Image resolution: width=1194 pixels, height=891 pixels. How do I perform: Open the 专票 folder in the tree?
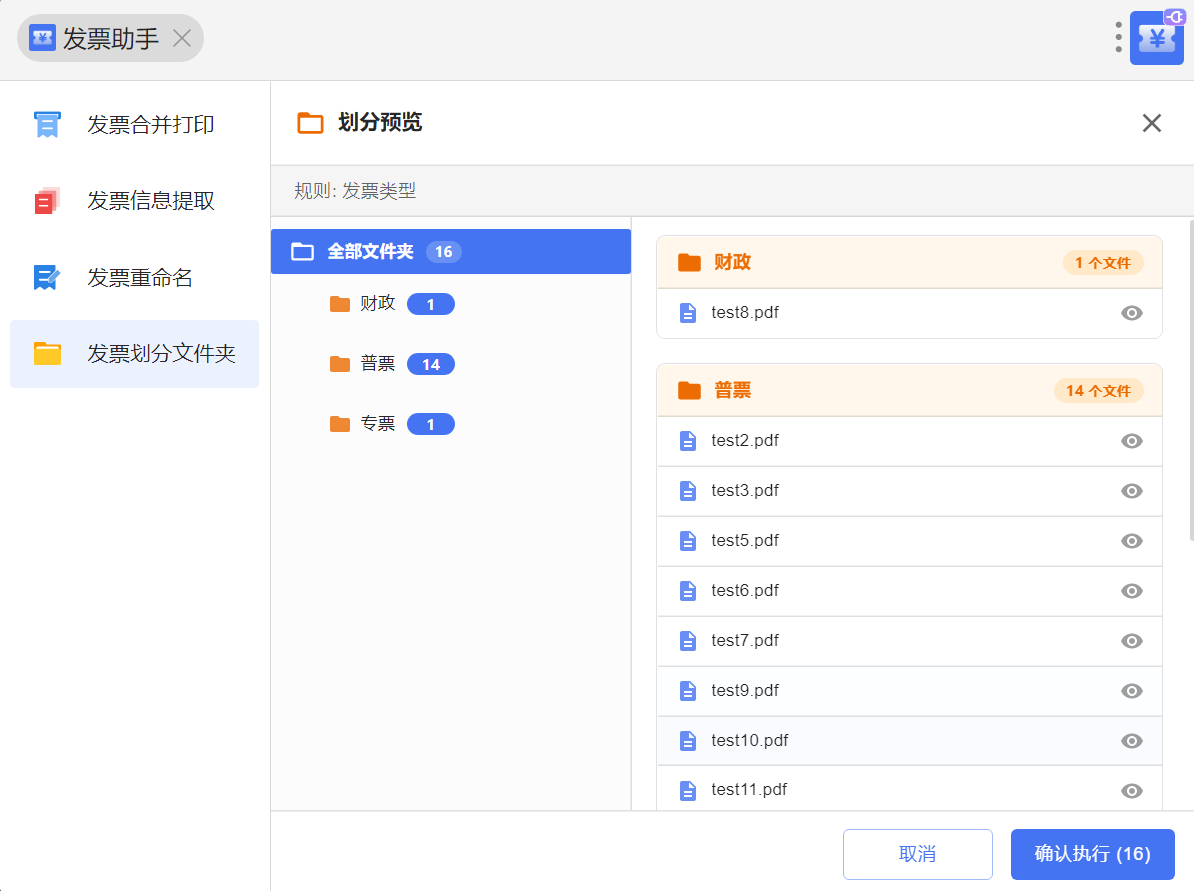coord(378,424)
